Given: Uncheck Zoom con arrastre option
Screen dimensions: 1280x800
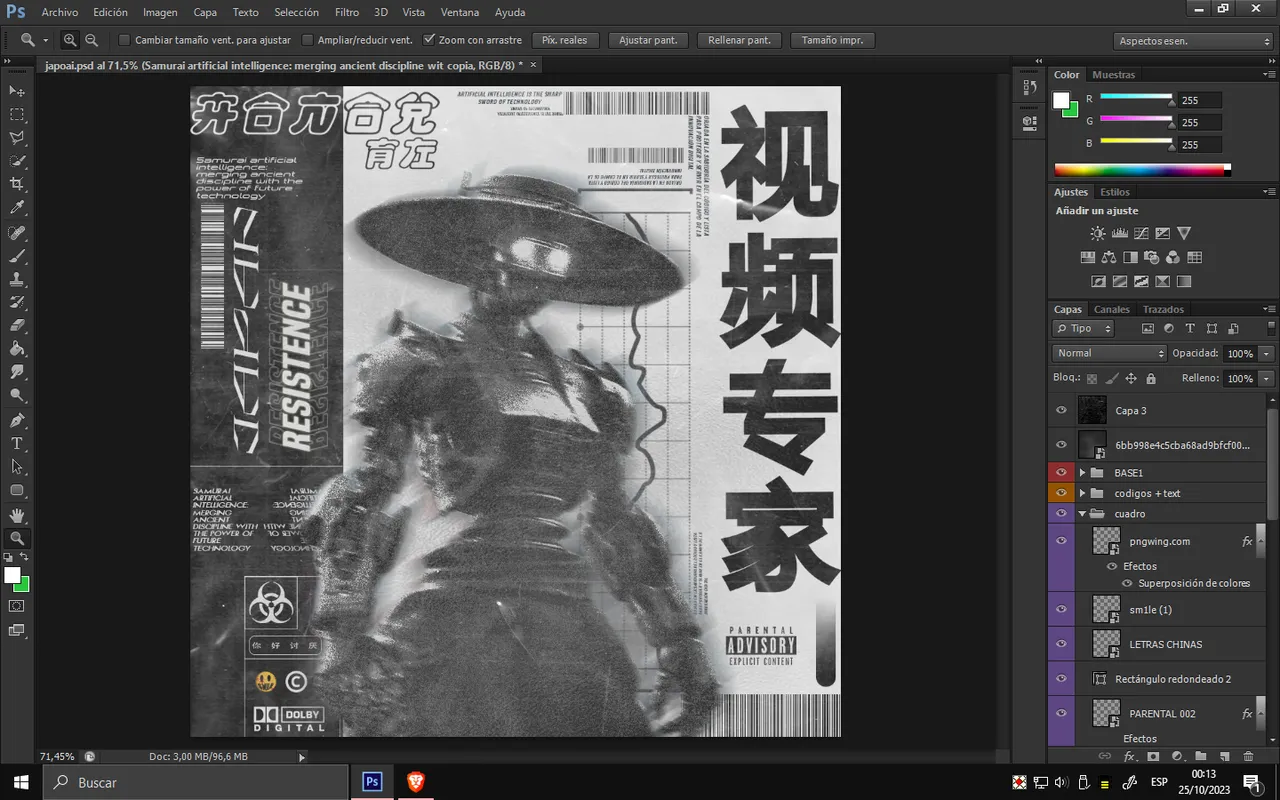Looking at the screenshot, I should [429, 40].
